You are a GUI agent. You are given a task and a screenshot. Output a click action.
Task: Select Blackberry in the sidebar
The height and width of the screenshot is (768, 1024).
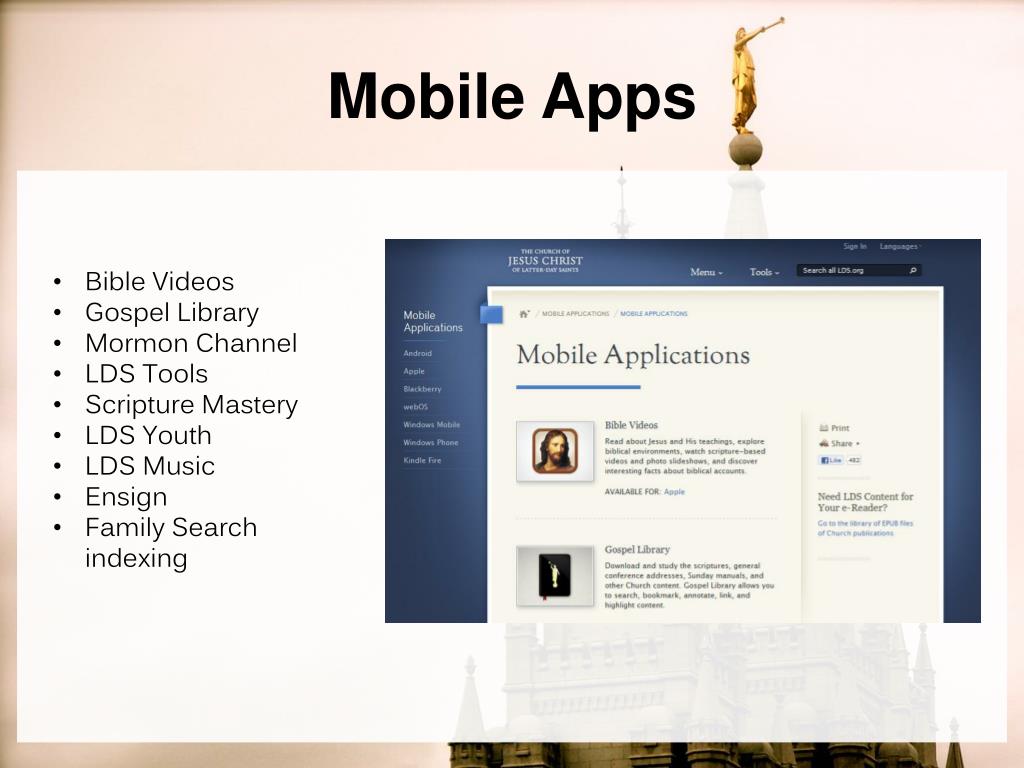click(423, 389)
